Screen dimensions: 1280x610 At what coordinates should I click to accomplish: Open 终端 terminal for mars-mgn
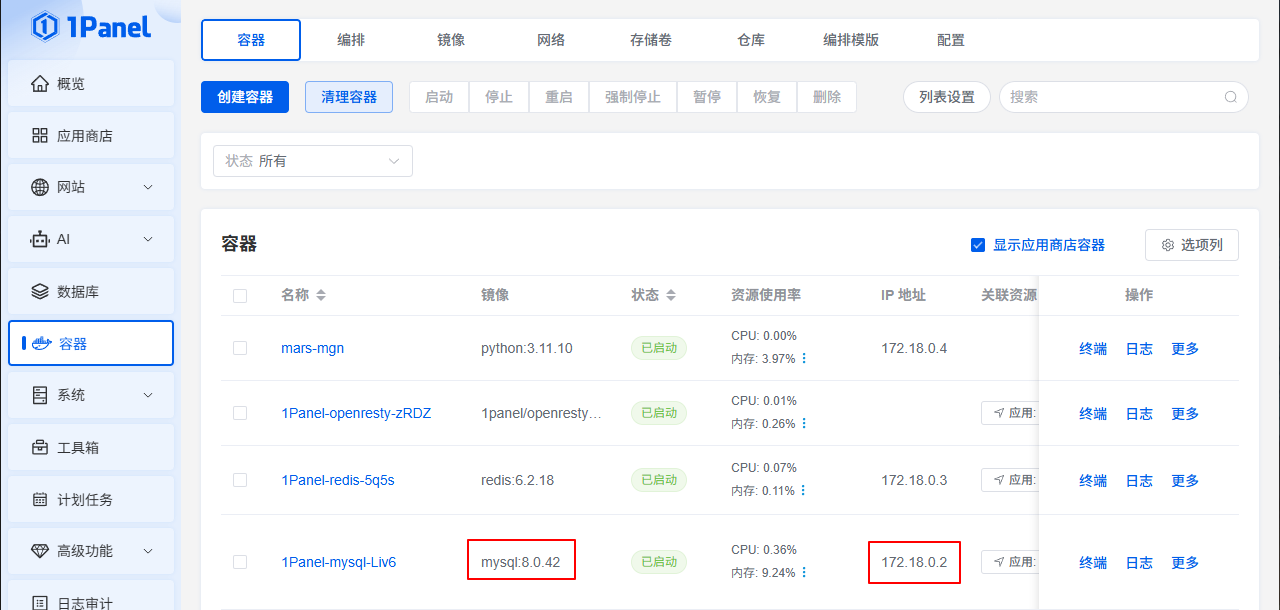1093,348
